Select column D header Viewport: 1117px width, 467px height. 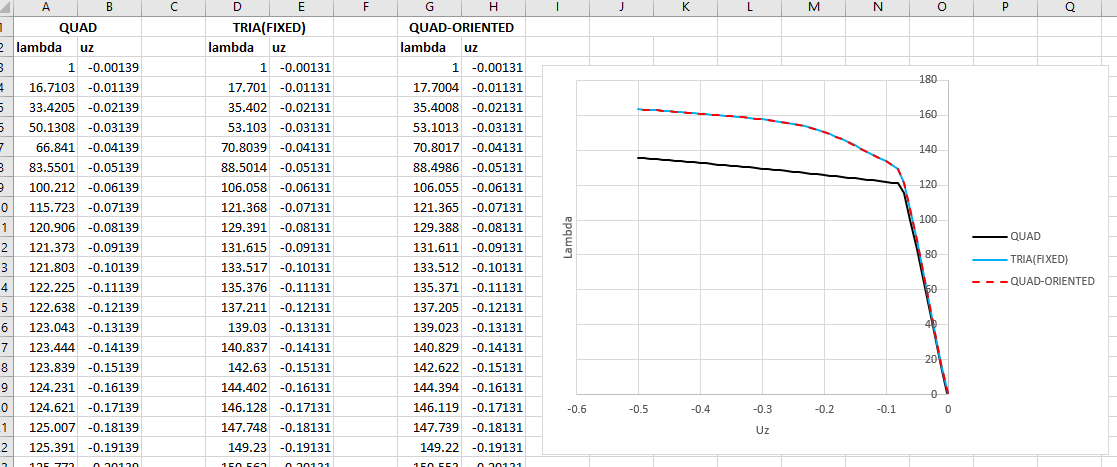(237, 7)
